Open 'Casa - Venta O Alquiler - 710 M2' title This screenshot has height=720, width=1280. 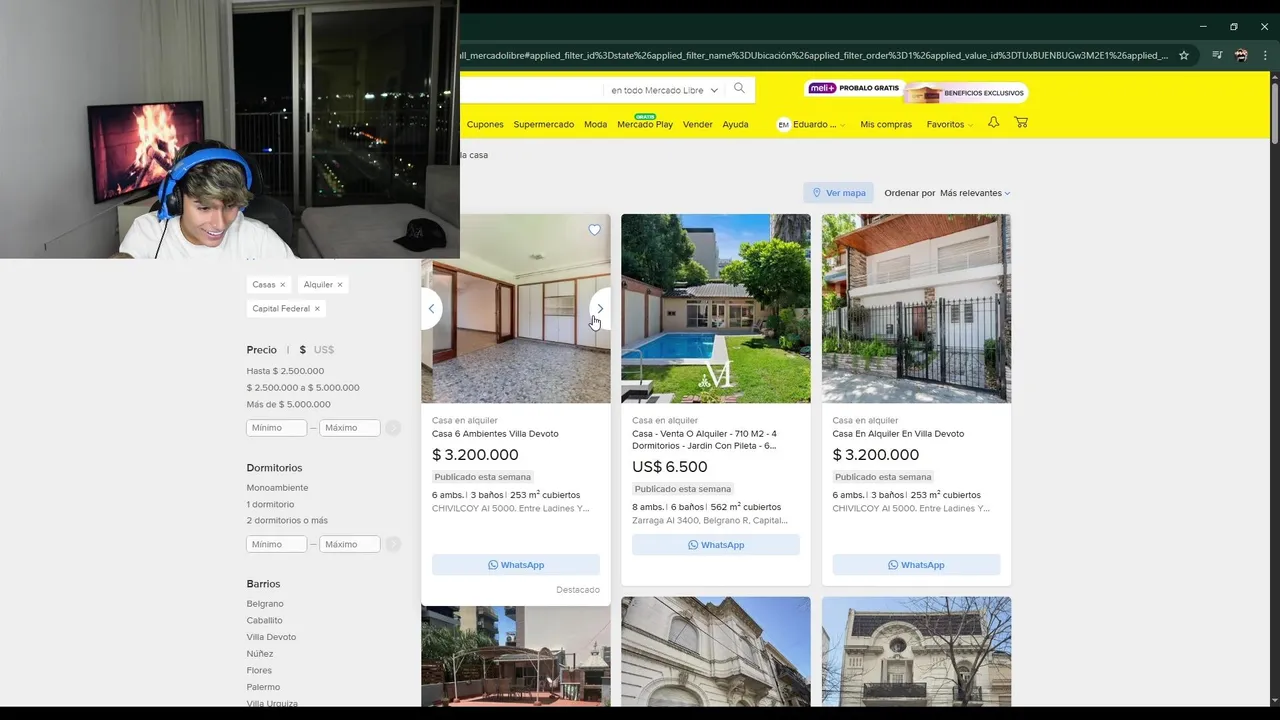pyautogui.click(x=704, y=440)
